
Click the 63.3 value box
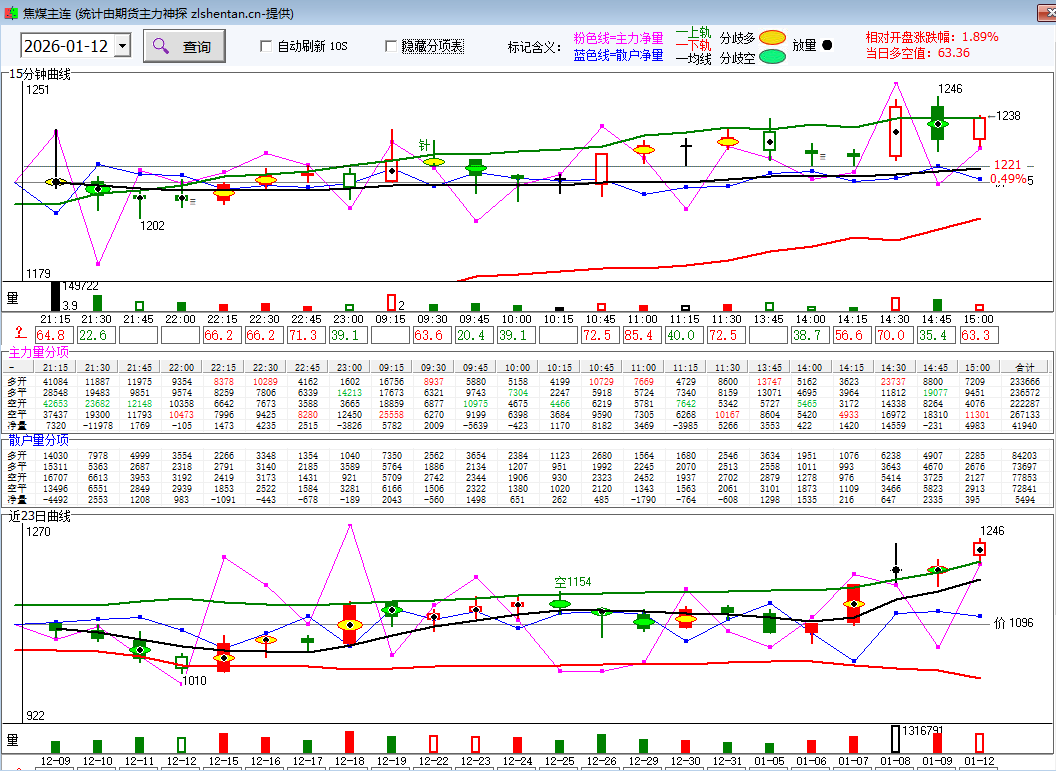click(x=979, y=335)
